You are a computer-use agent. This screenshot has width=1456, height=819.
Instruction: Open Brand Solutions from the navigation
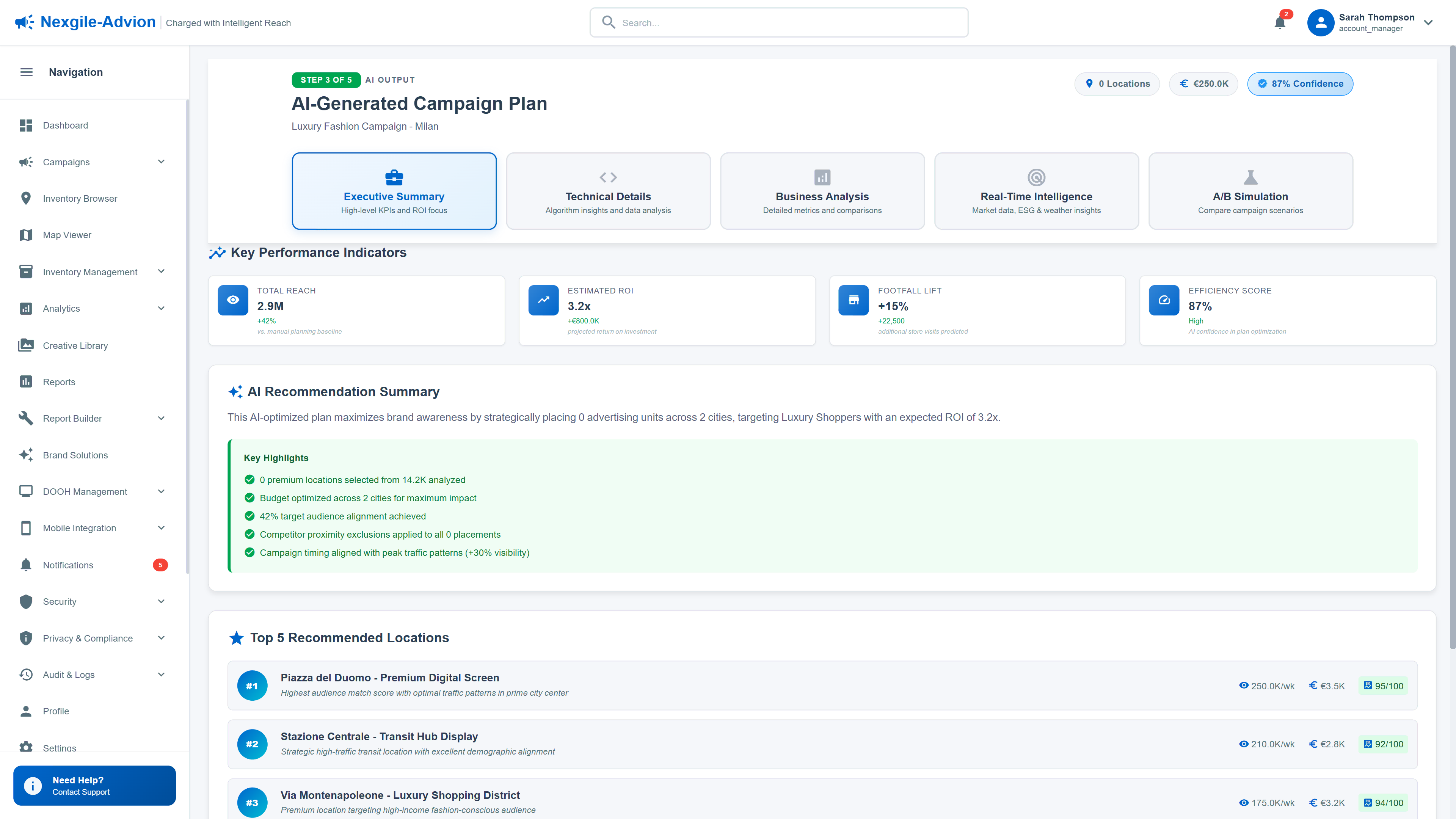75,455
